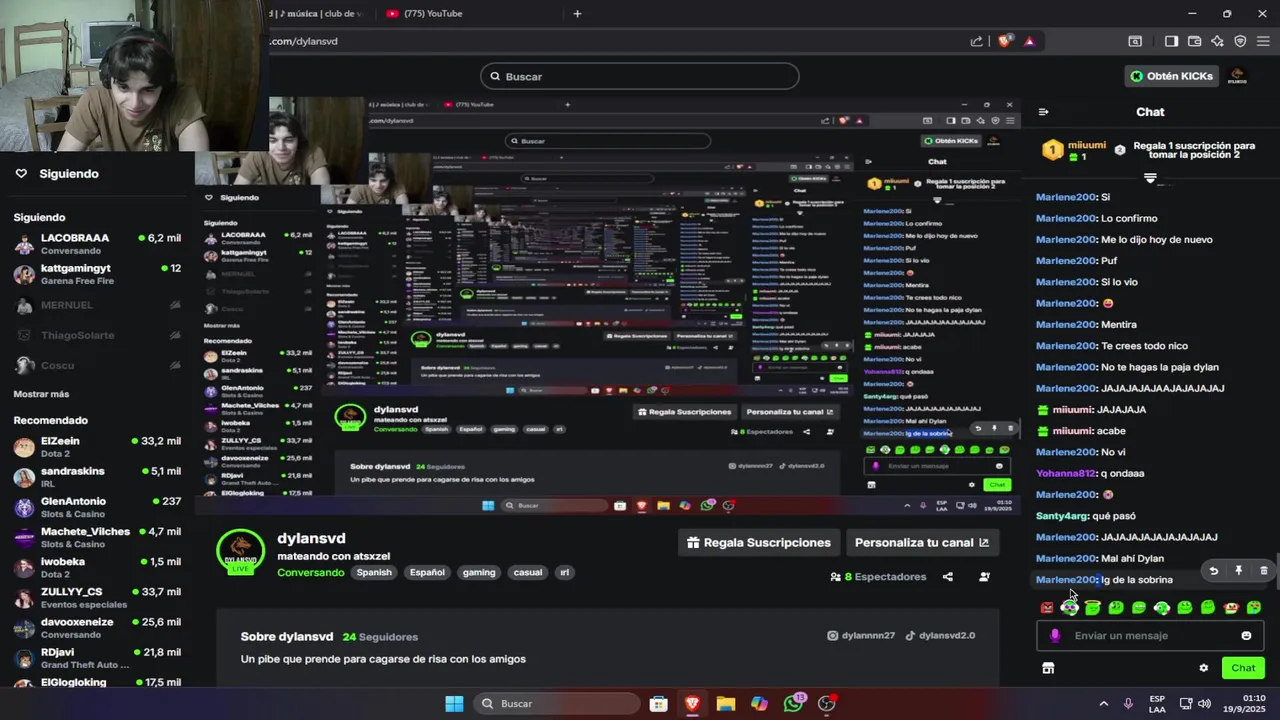Pin the hovered chat message
Image resolution: width=1280 pixels, height=720 pixels.
(1238, 571)
